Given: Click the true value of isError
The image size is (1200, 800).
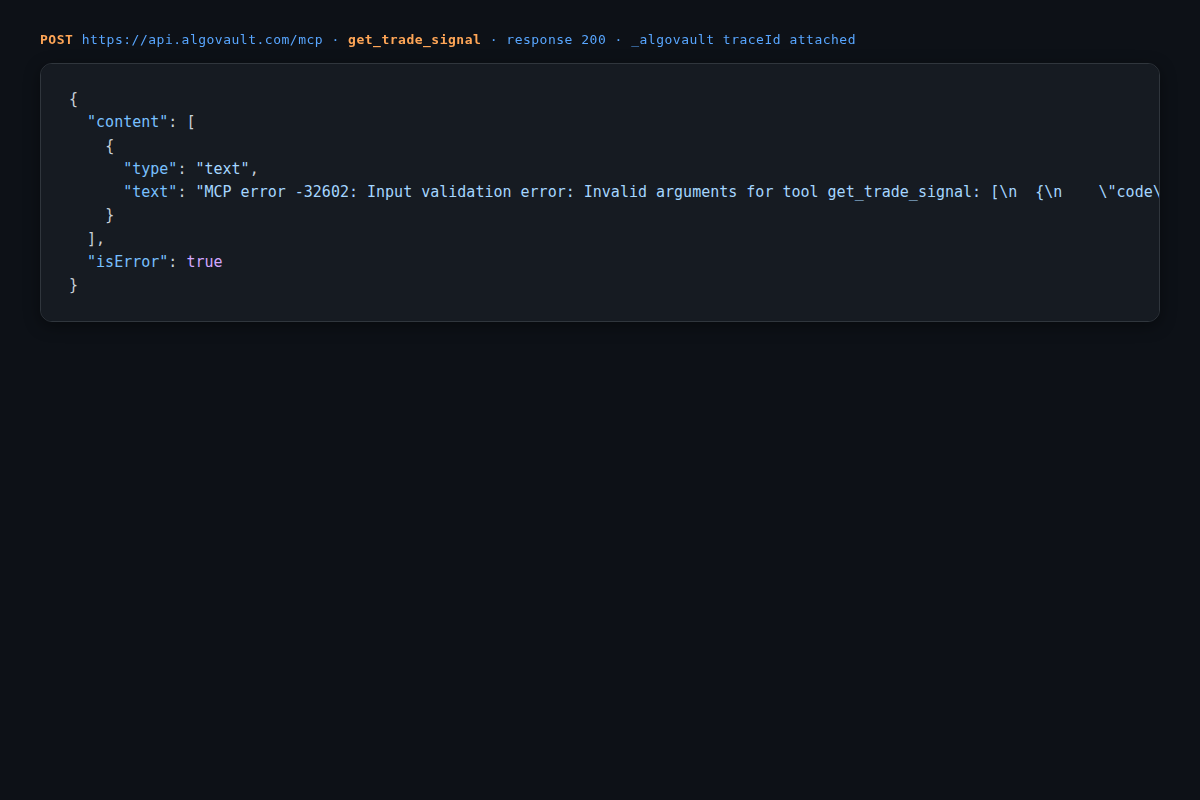Looking at the screenshot, I should coord(204,262).
